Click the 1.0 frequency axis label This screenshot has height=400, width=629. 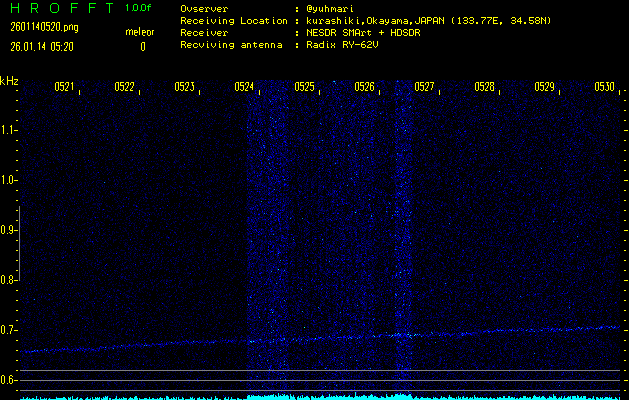pyautogui.click(x=9, y=180)
